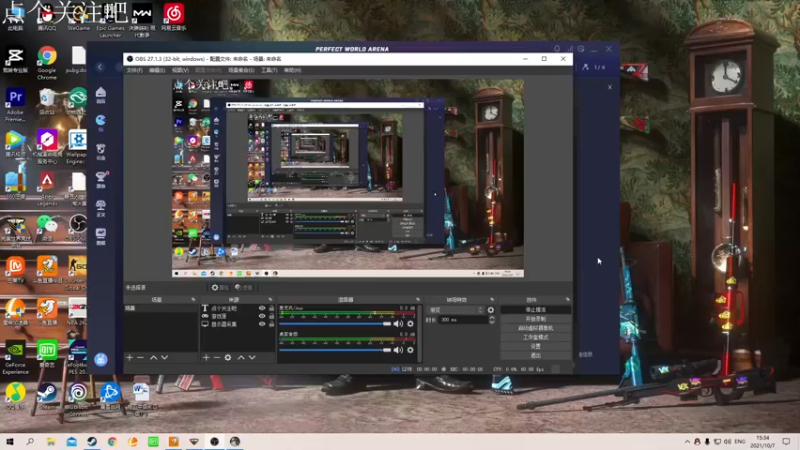
Task: Toggle lock on game capture source
Action: coord(271,316)
